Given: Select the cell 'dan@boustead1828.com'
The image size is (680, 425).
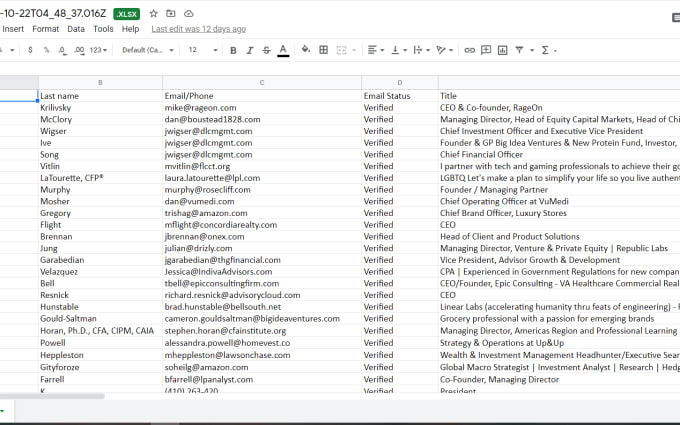Looking at the screenshot, I should (x=262, y=119).
